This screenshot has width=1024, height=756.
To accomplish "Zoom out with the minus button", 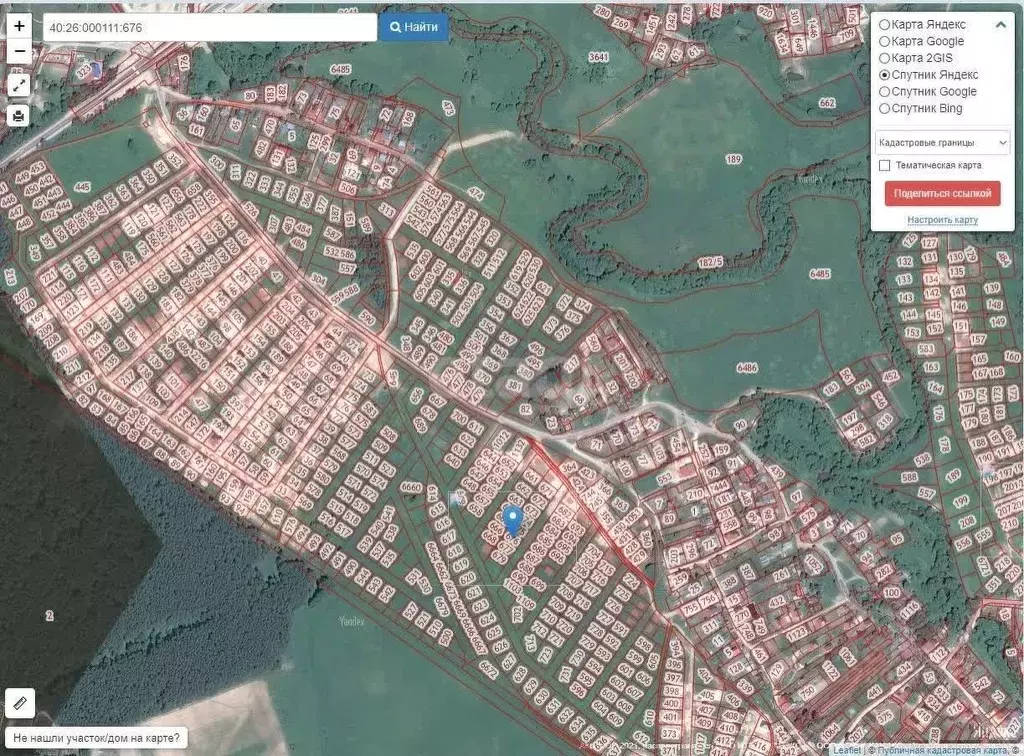I will 19,51.
